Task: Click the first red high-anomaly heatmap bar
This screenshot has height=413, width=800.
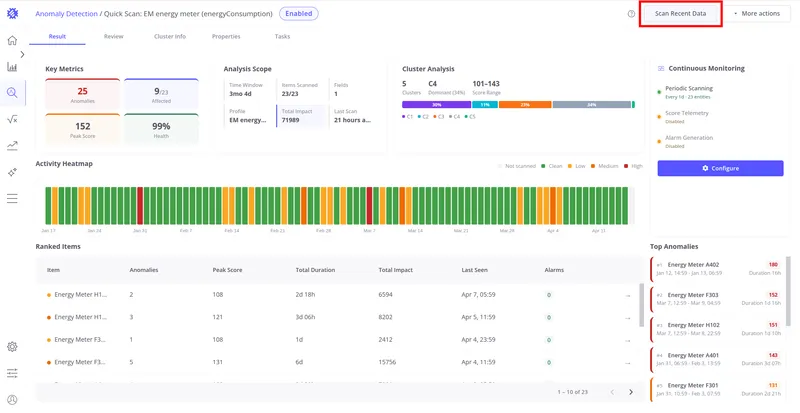Action: pyautogui.click(x=140, y=206)
